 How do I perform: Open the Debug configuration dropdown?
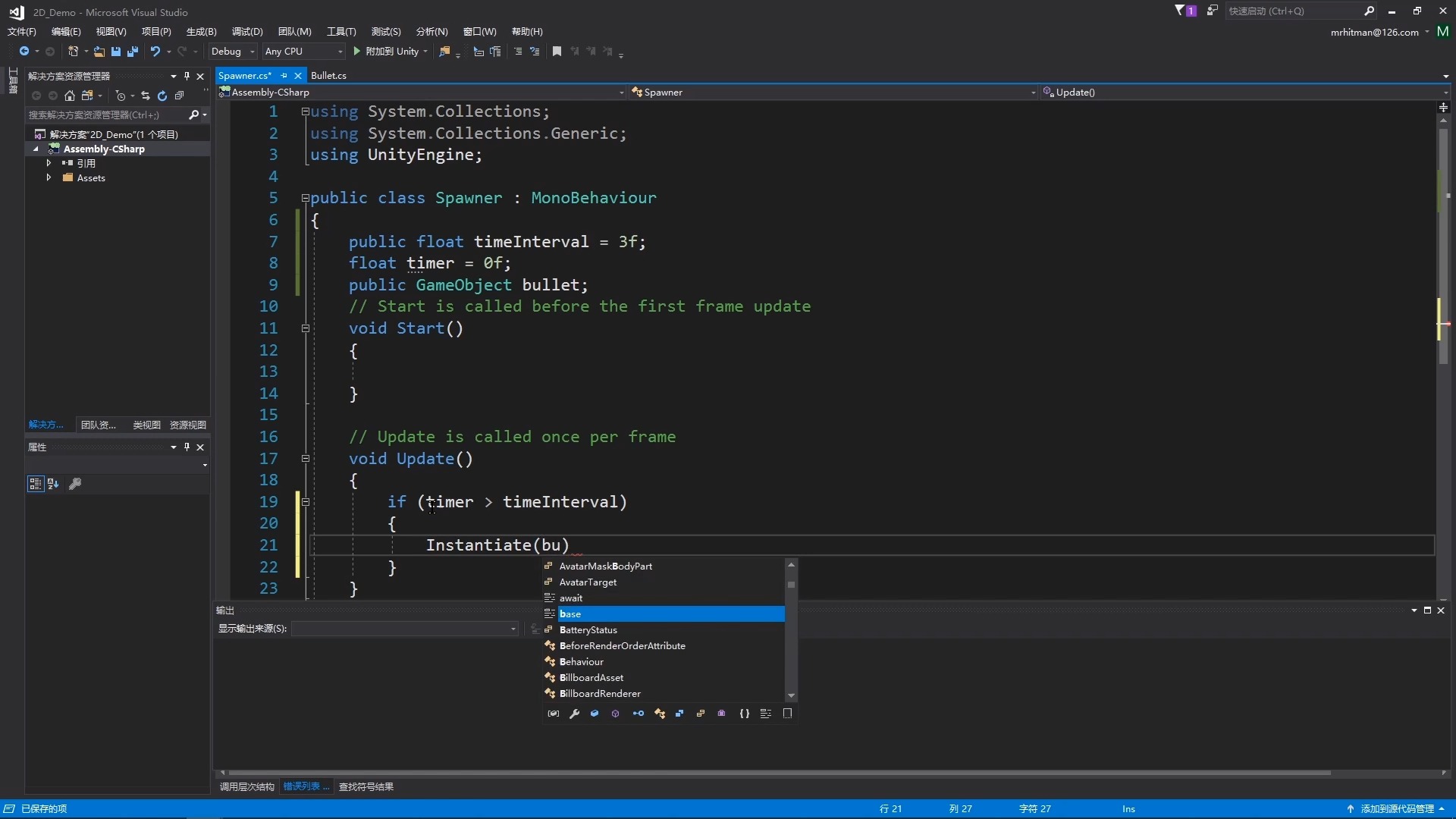(233, 52)
